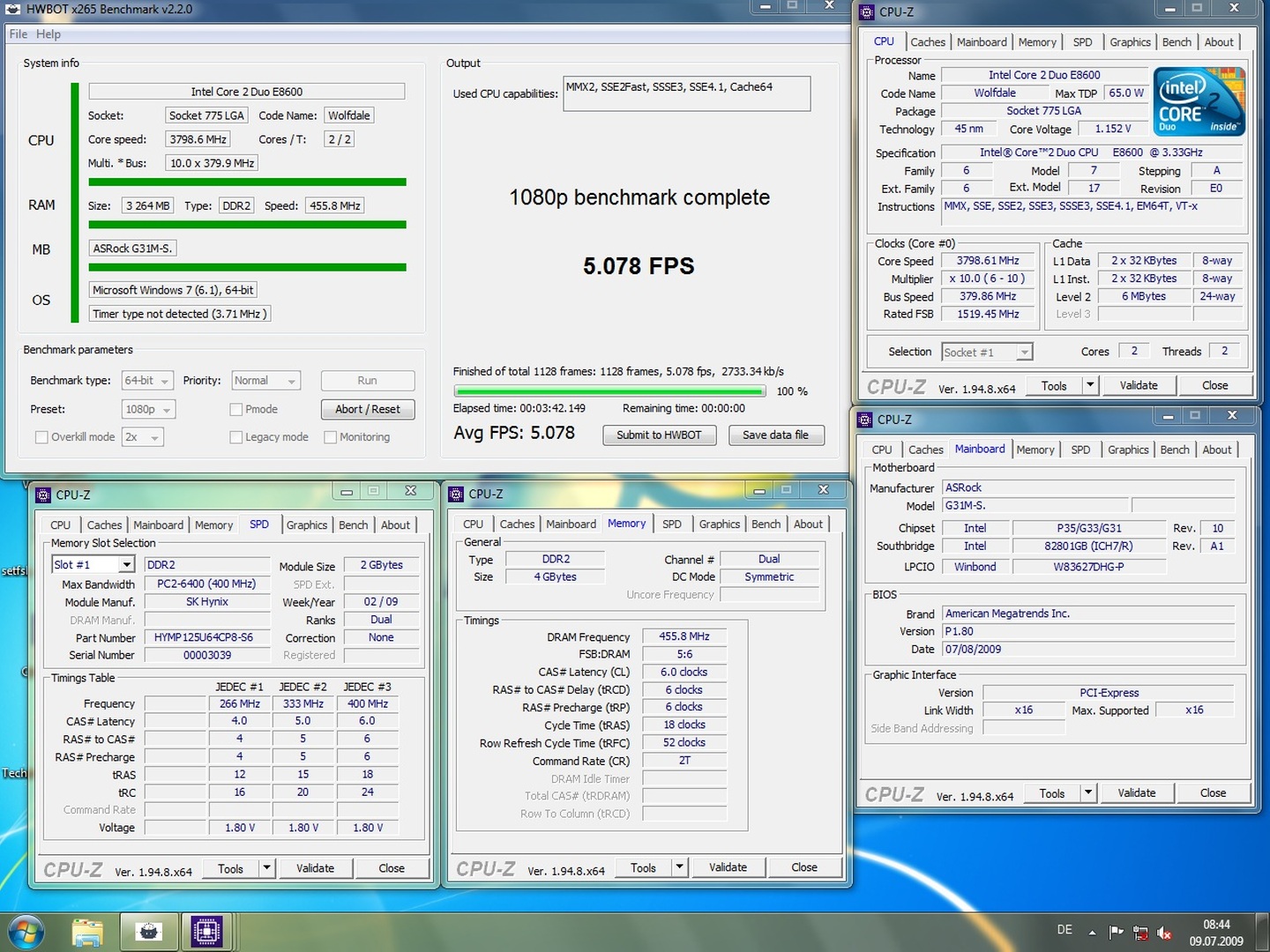The width and height of the screenshot is (1270, 952).
Task: Click the benchmark progress bar
Action: 609,391
